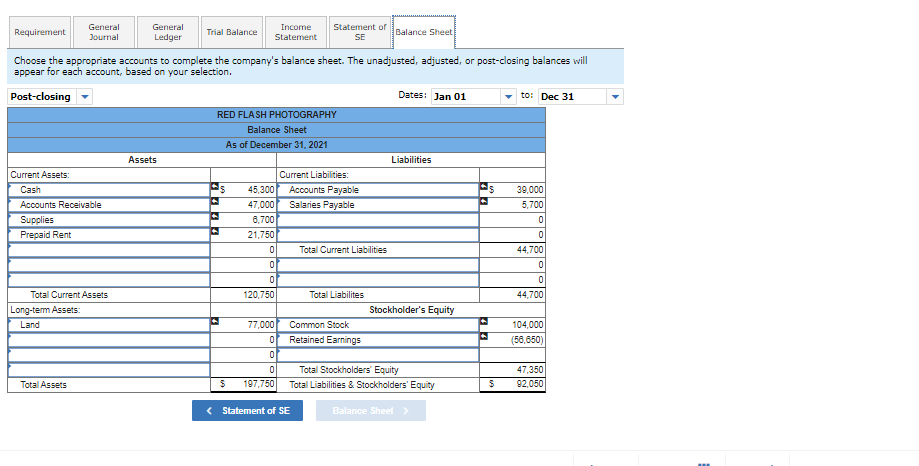Screen dimensions: 919x466
Task: Click the Cash row detail icon
Action: tap(215, 187)
